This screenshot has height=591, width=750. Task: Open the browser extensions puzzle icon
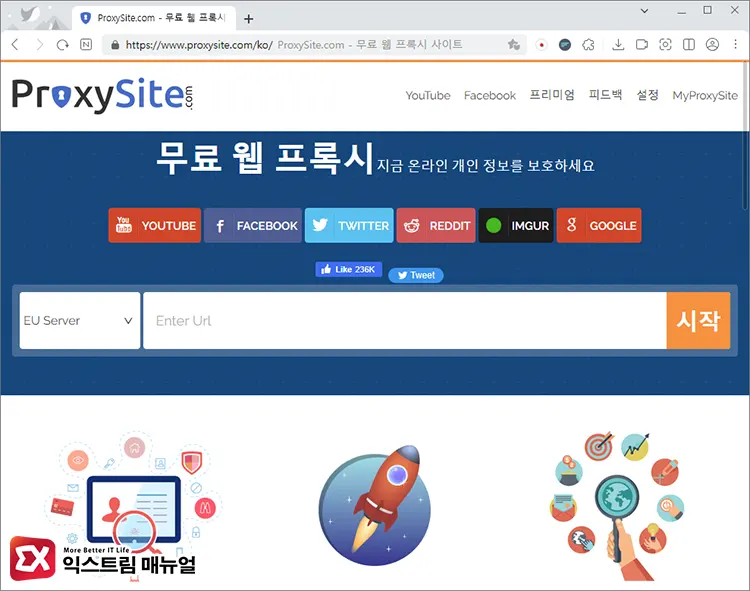coord(589,45)
